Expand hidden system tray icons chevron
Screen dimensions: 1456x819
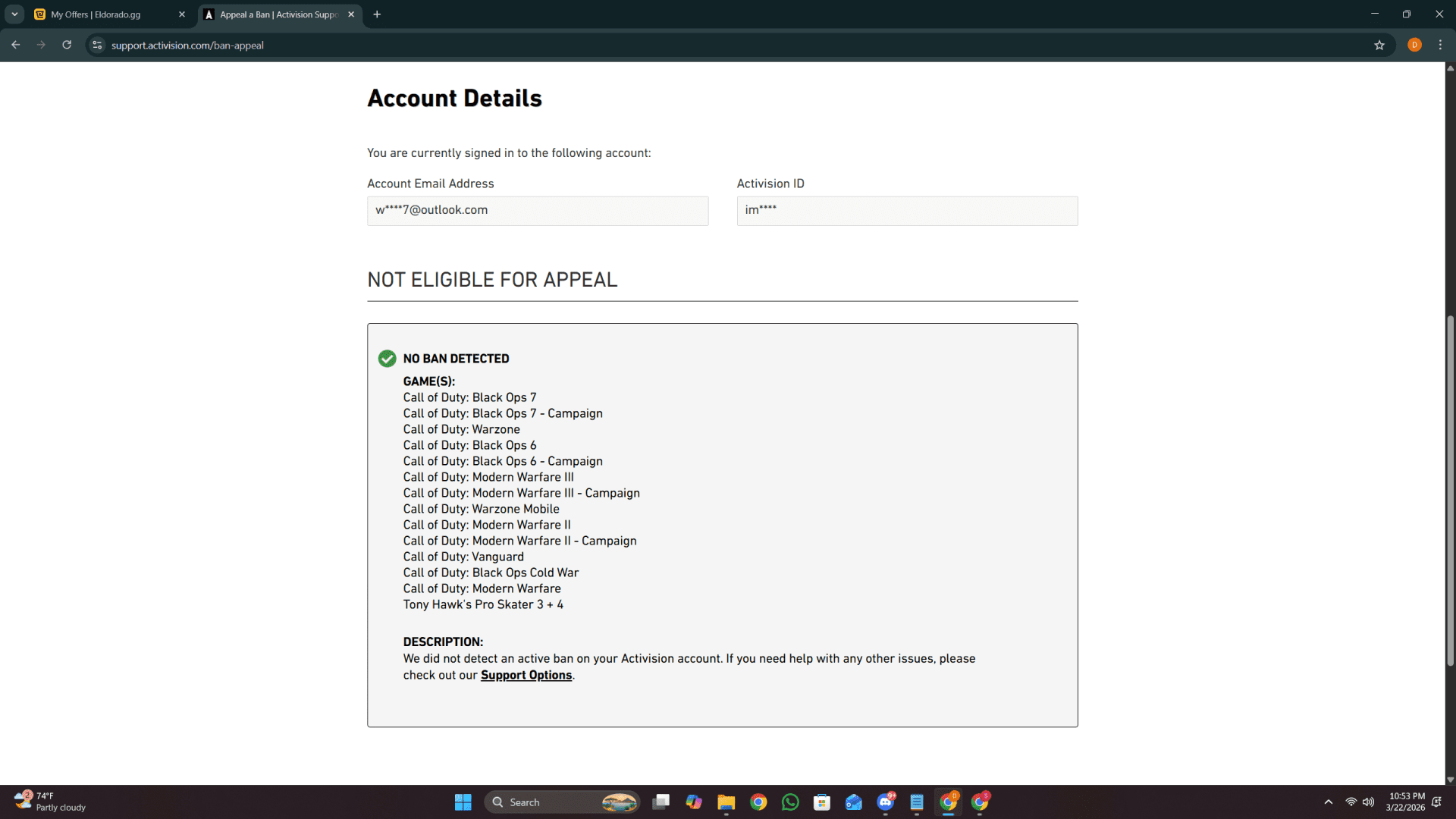1329,802
